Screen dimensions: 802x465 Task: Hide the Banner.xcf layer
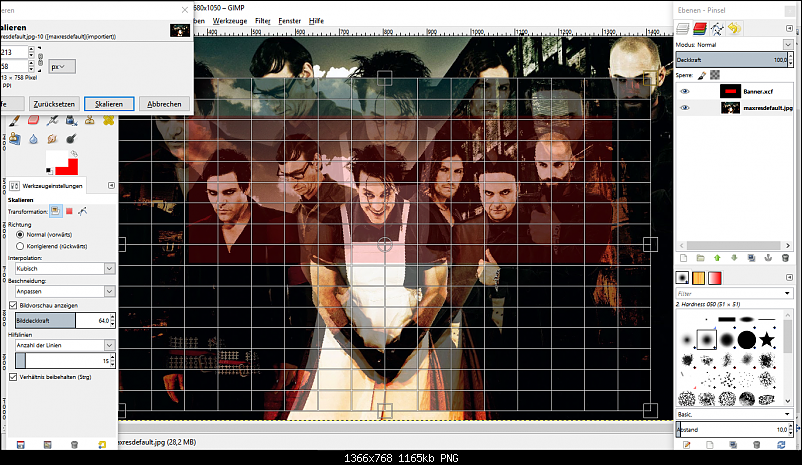click(685, 91)
